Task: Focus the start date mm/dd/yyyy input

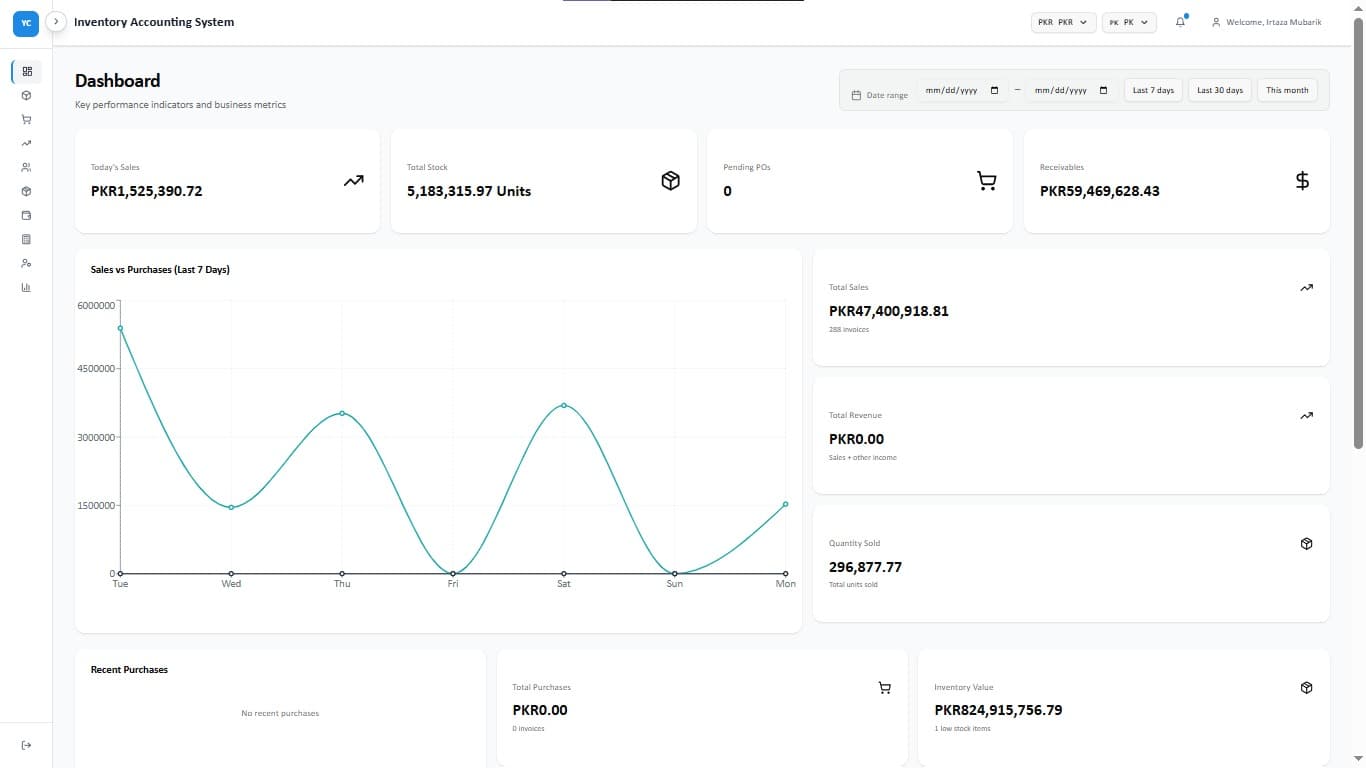Action: (962, 90)
